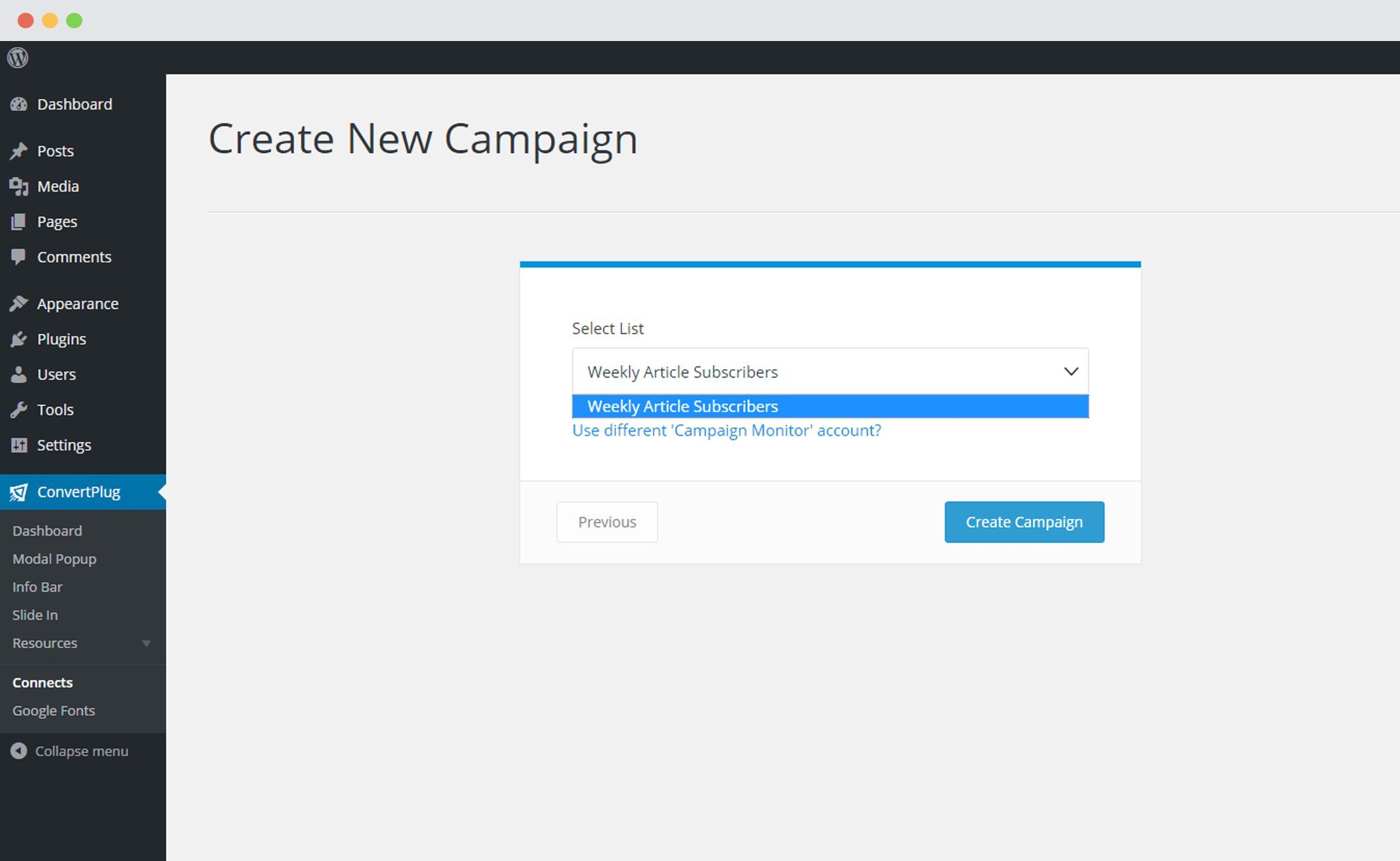1400x861 pixels.
Task: Click 'Use different Campaign Monitor account' link
Action: pos(725,430)
